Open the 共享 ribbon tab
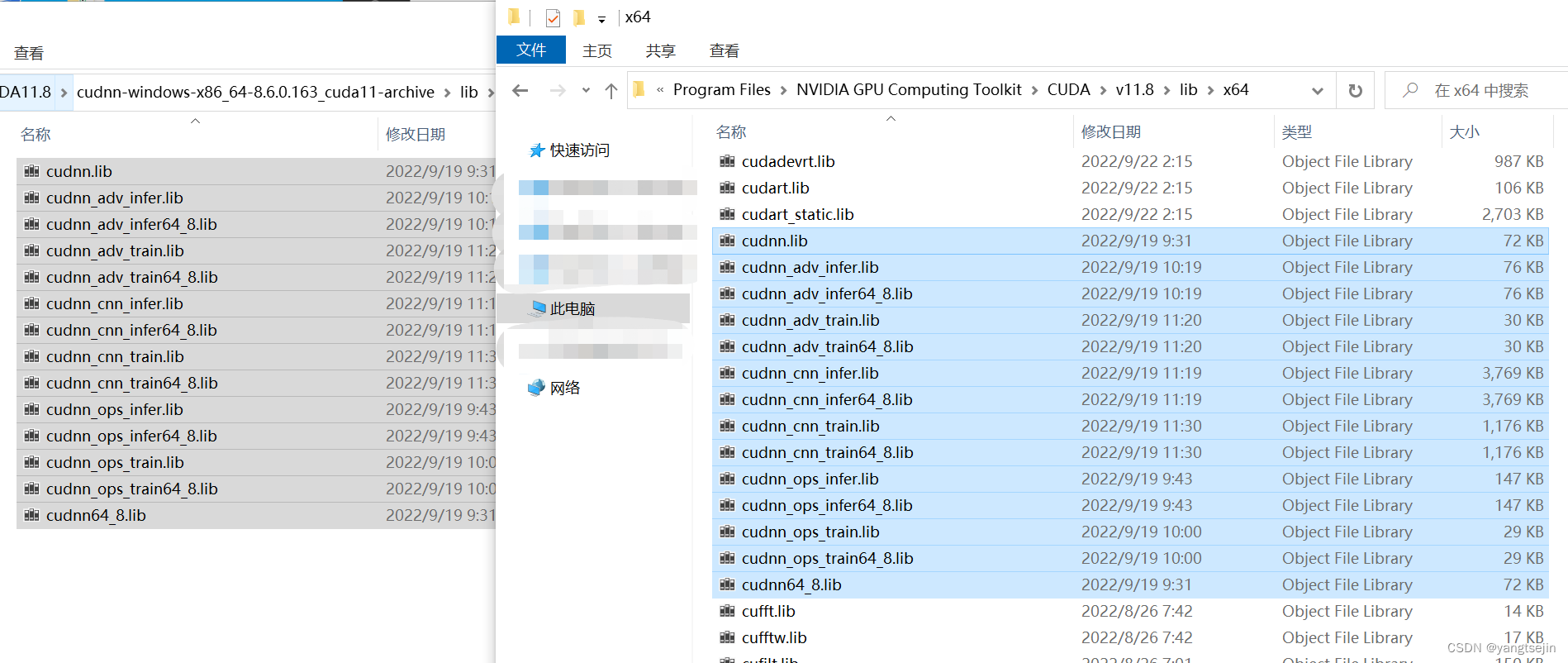The image size is (1568, 663). point(661,50)
